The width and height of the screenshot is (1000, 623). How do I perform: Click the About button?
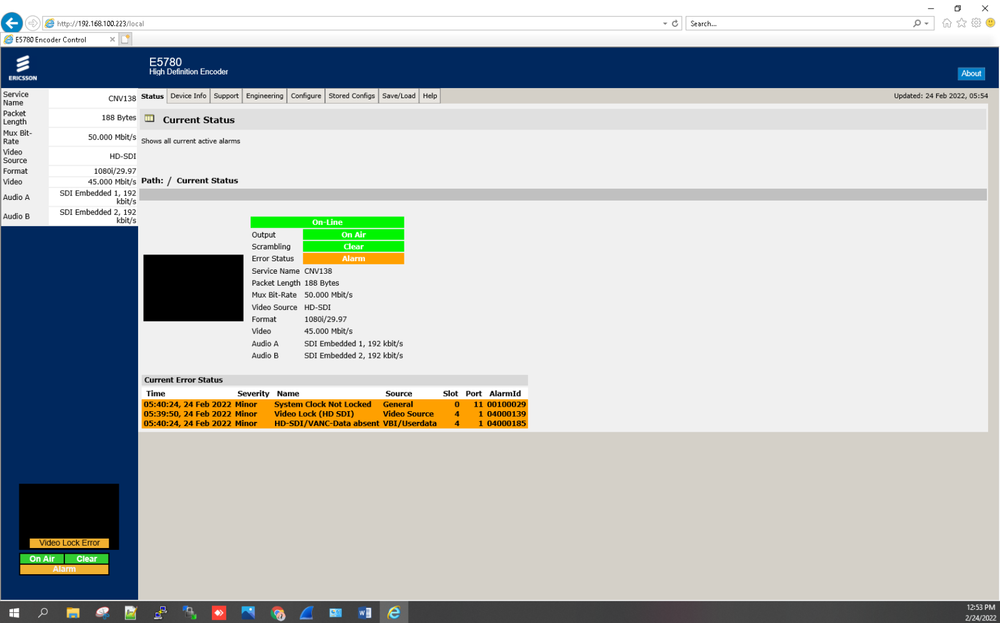pos(971,73)
